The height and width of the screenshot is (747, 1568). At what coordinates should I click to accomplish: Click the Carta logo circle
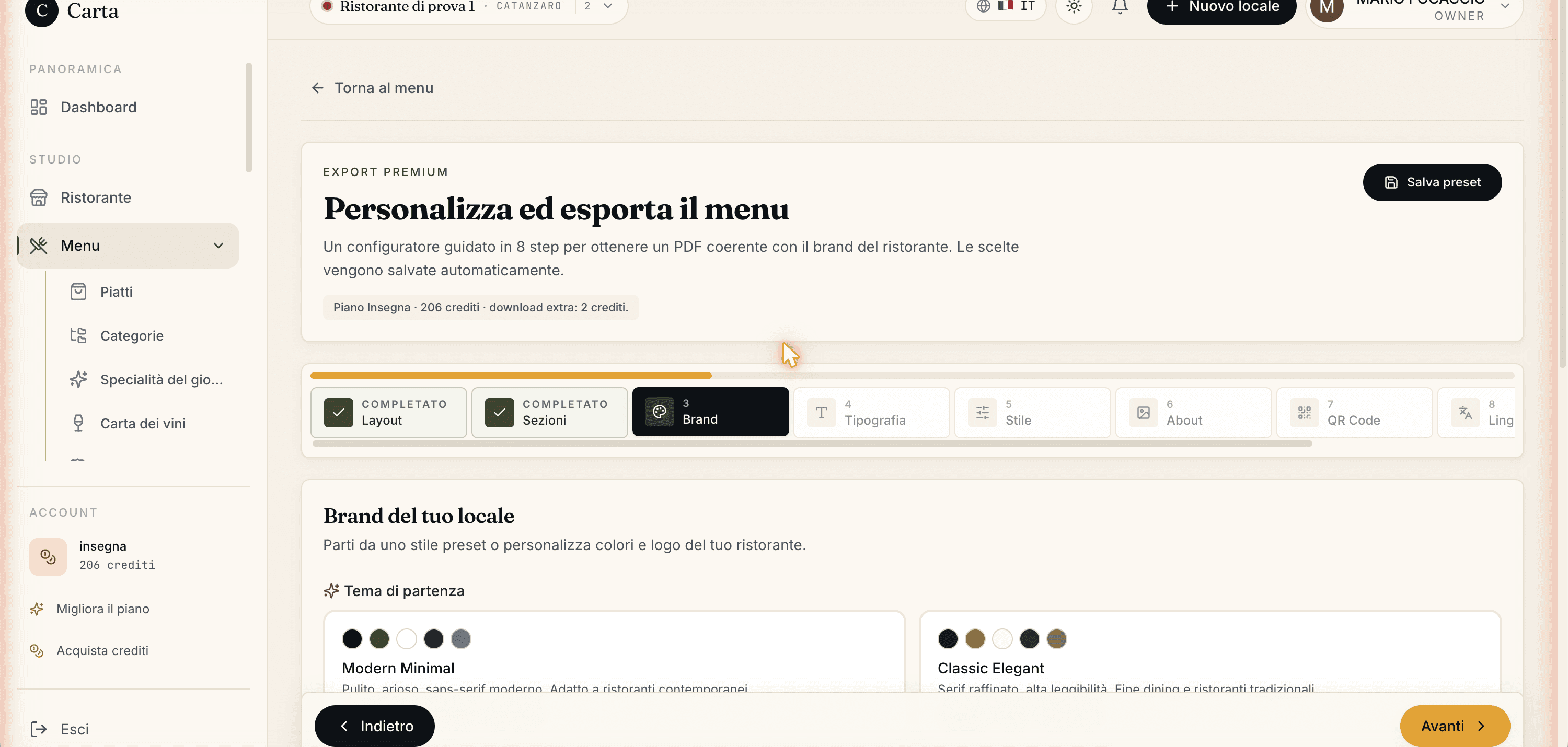pyautogui.click(x=41, y=11)
